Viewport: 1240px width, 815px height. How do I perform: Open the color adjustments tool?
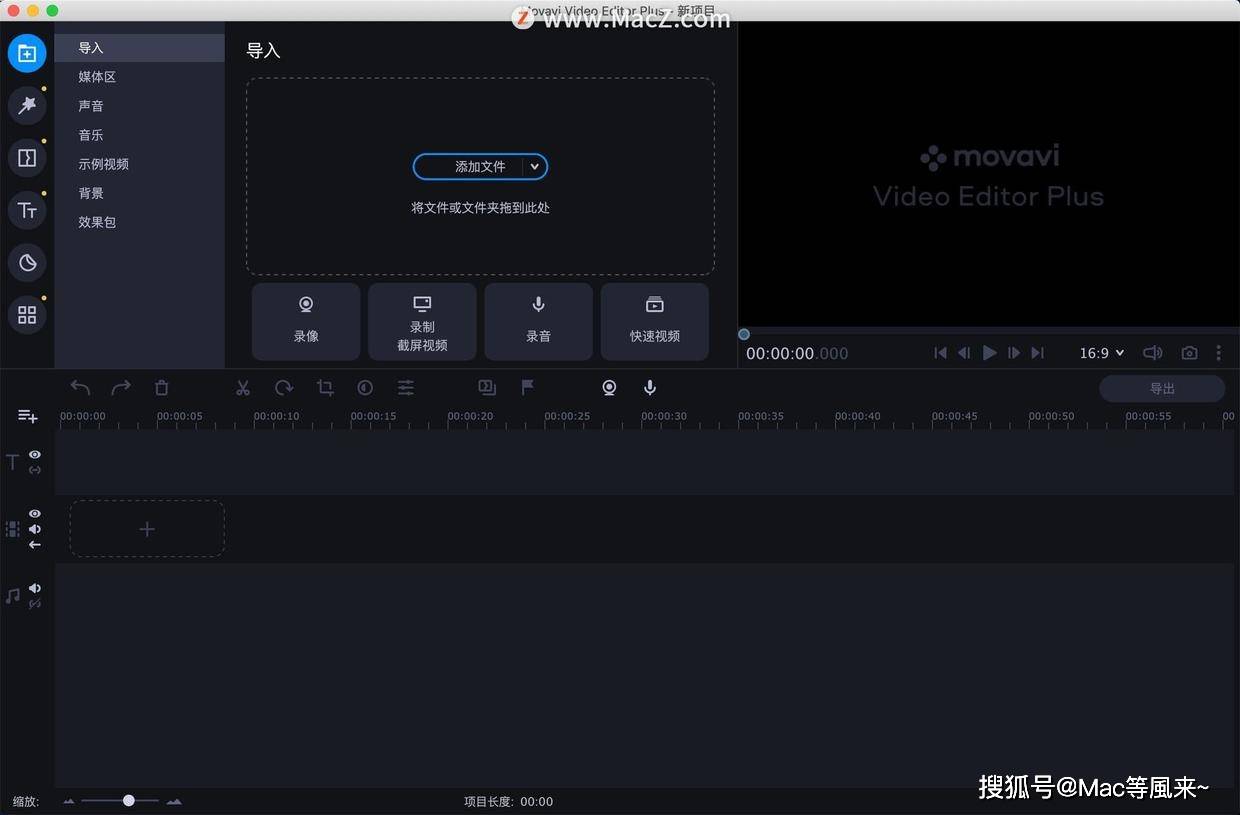pyautogui.click(x=365, y=388)
